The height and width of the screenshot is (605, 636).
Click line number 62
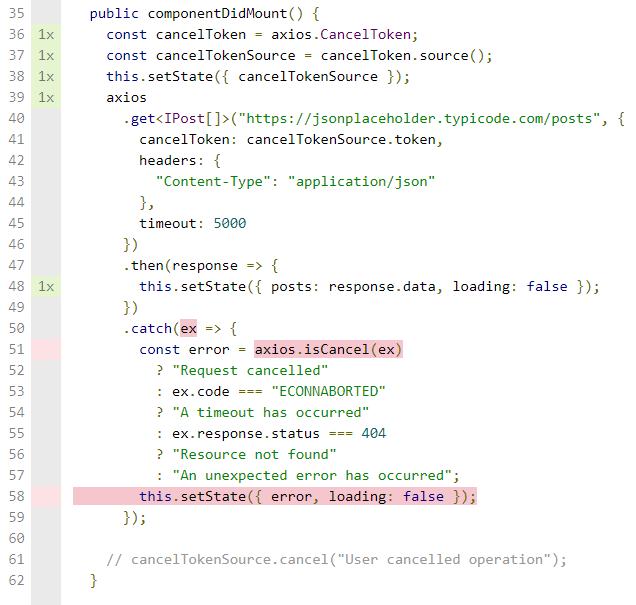(x=15, y=581)
